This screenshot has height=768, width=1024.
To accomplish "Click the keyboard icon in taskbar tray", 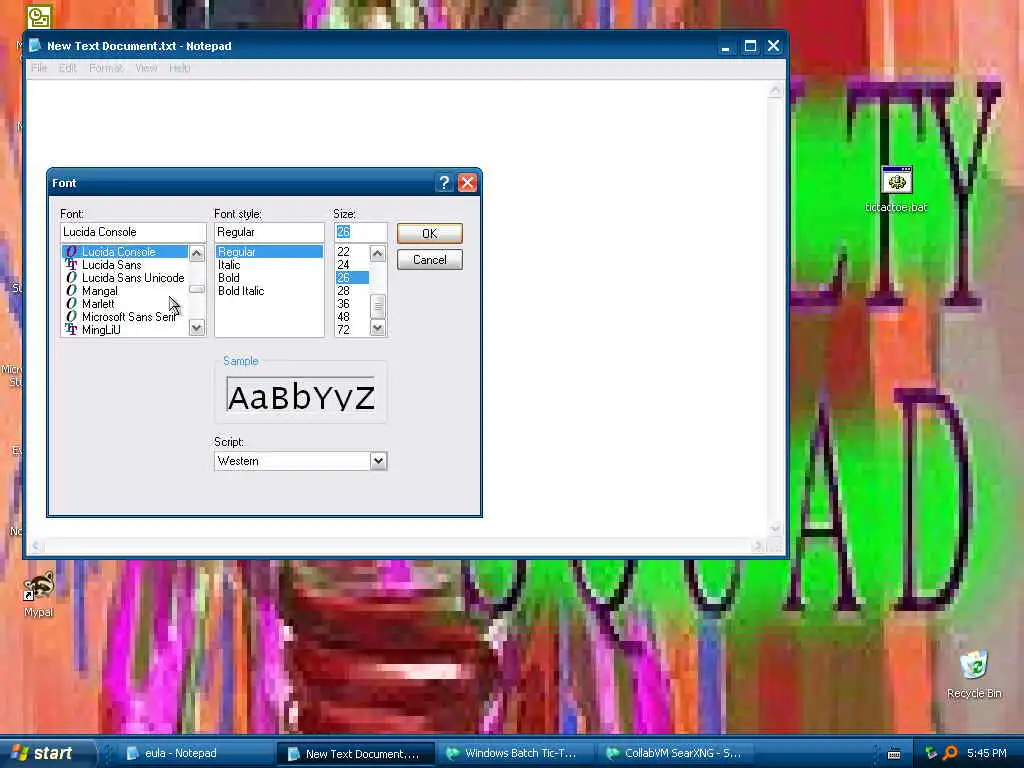I will point(894,754).
